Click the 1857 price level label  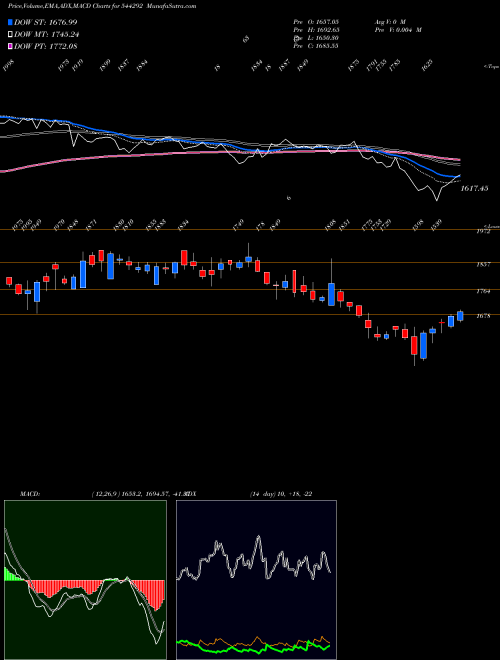483,264
